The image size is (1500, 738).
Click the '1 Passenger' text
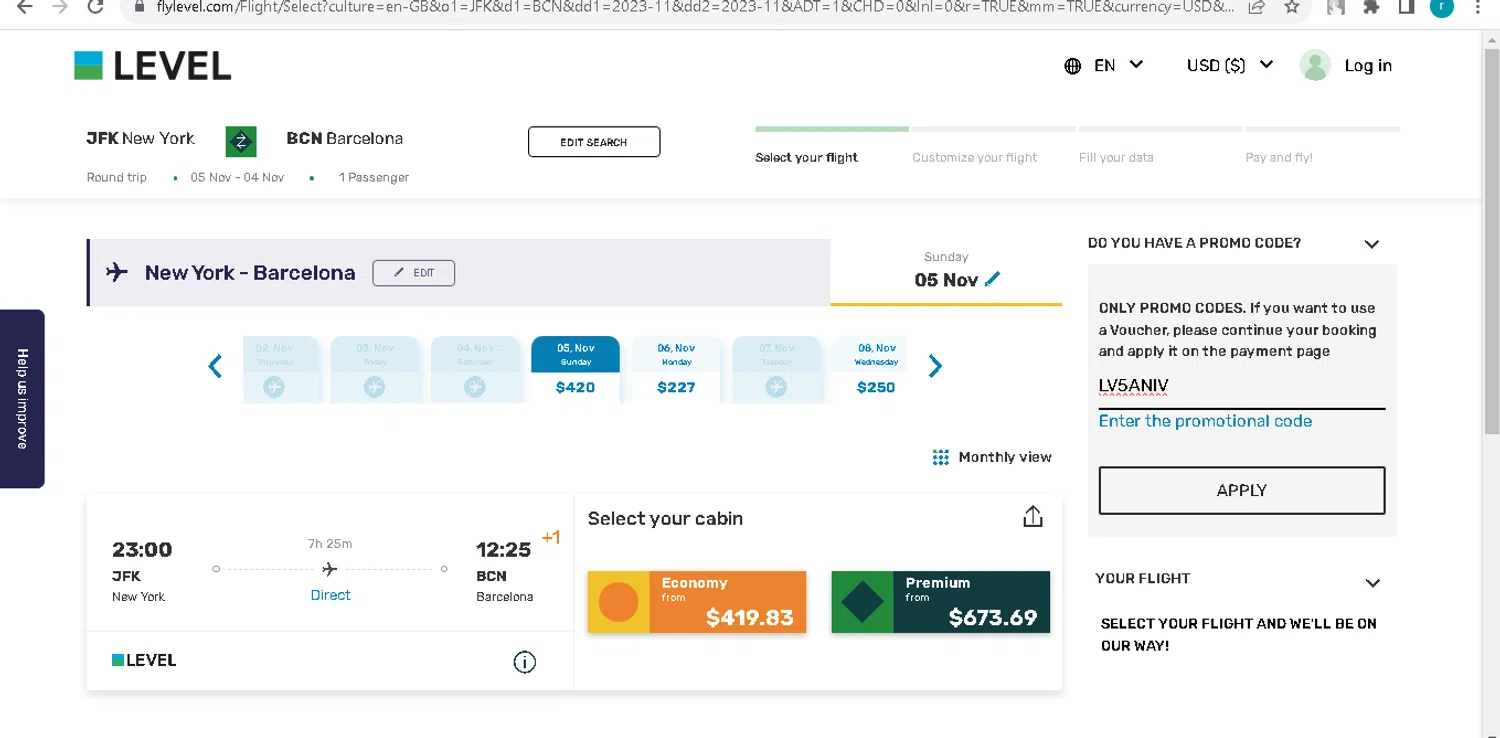coord(374,177)
